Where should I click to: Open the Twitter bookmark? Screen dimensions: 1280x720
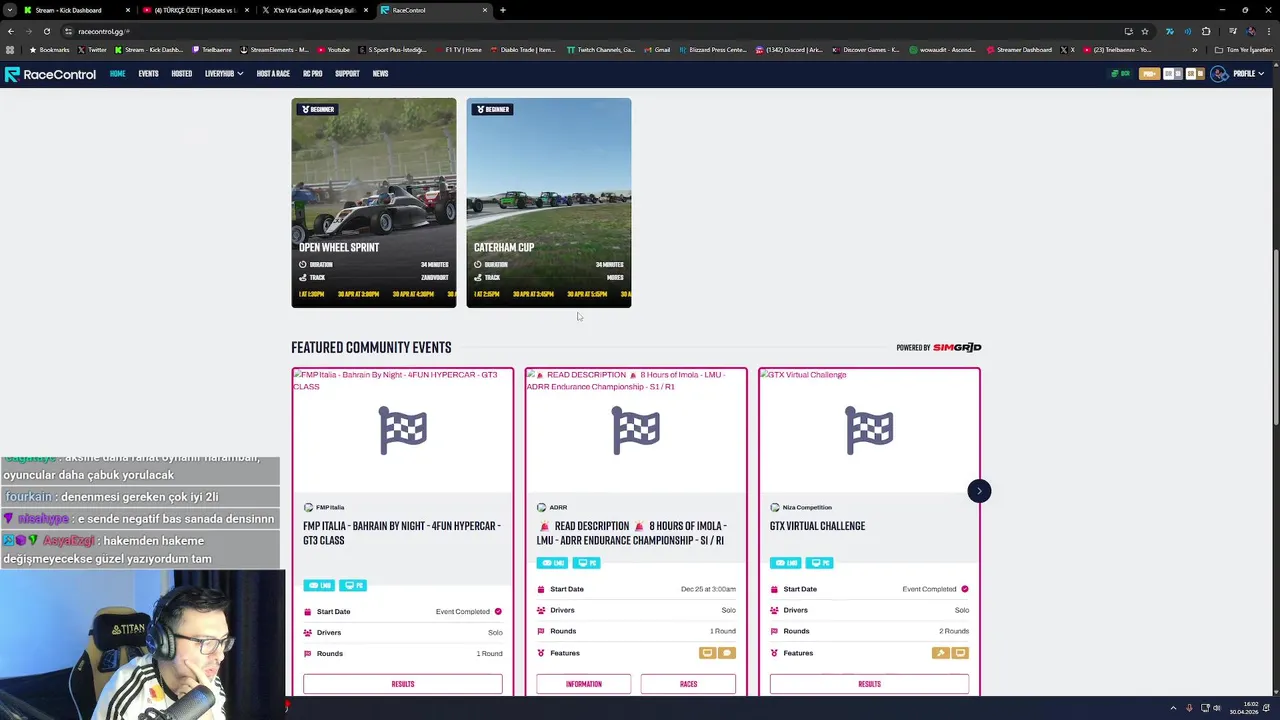(x=92, y=50)
